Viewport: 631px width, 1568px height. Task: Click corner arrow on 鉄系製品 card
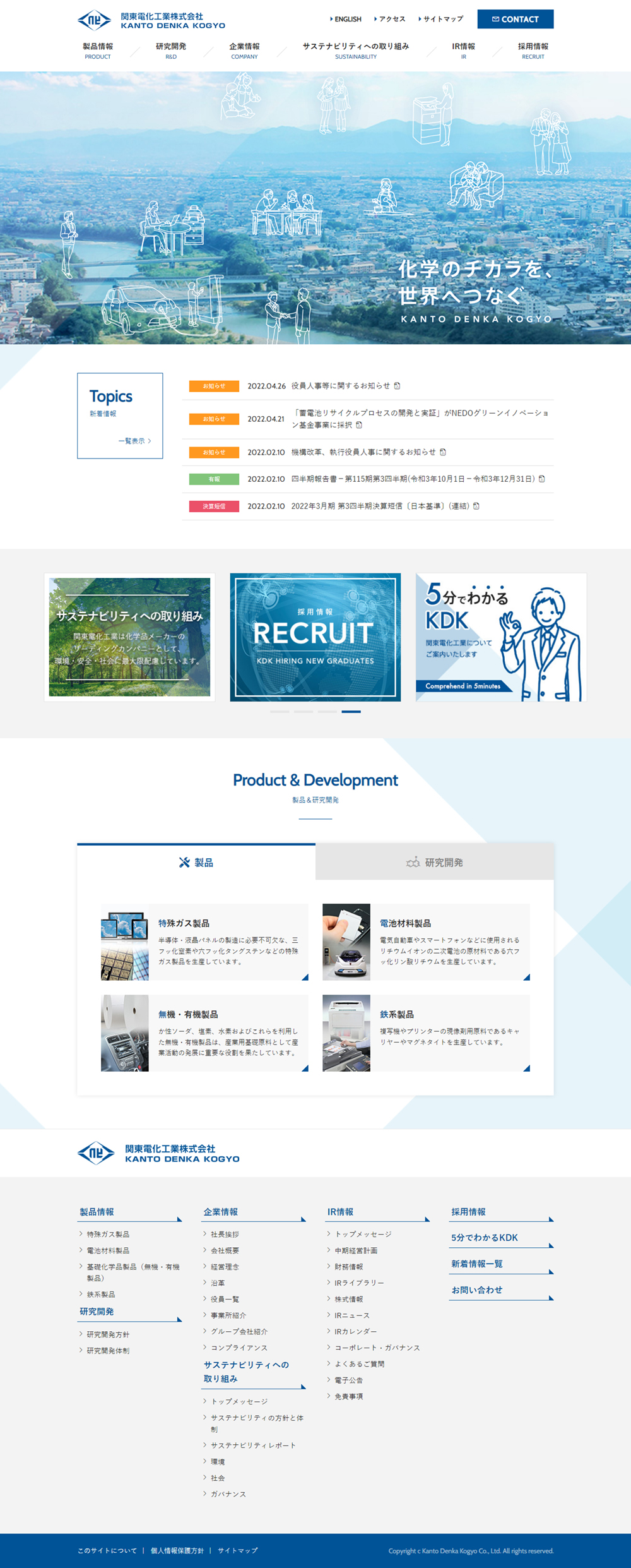(x=527, y=1068)
